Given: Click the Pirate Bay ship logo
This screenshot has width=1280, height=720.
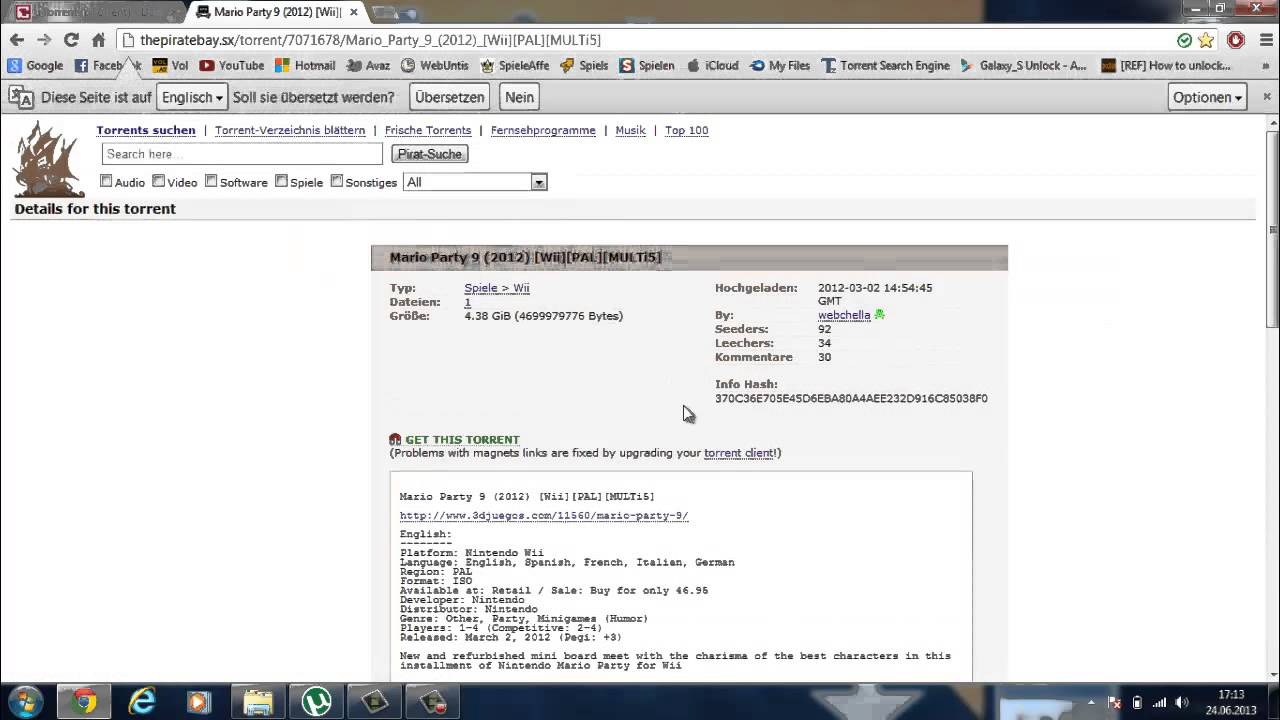Looking at the screenshot, I should tap(47, 159).
